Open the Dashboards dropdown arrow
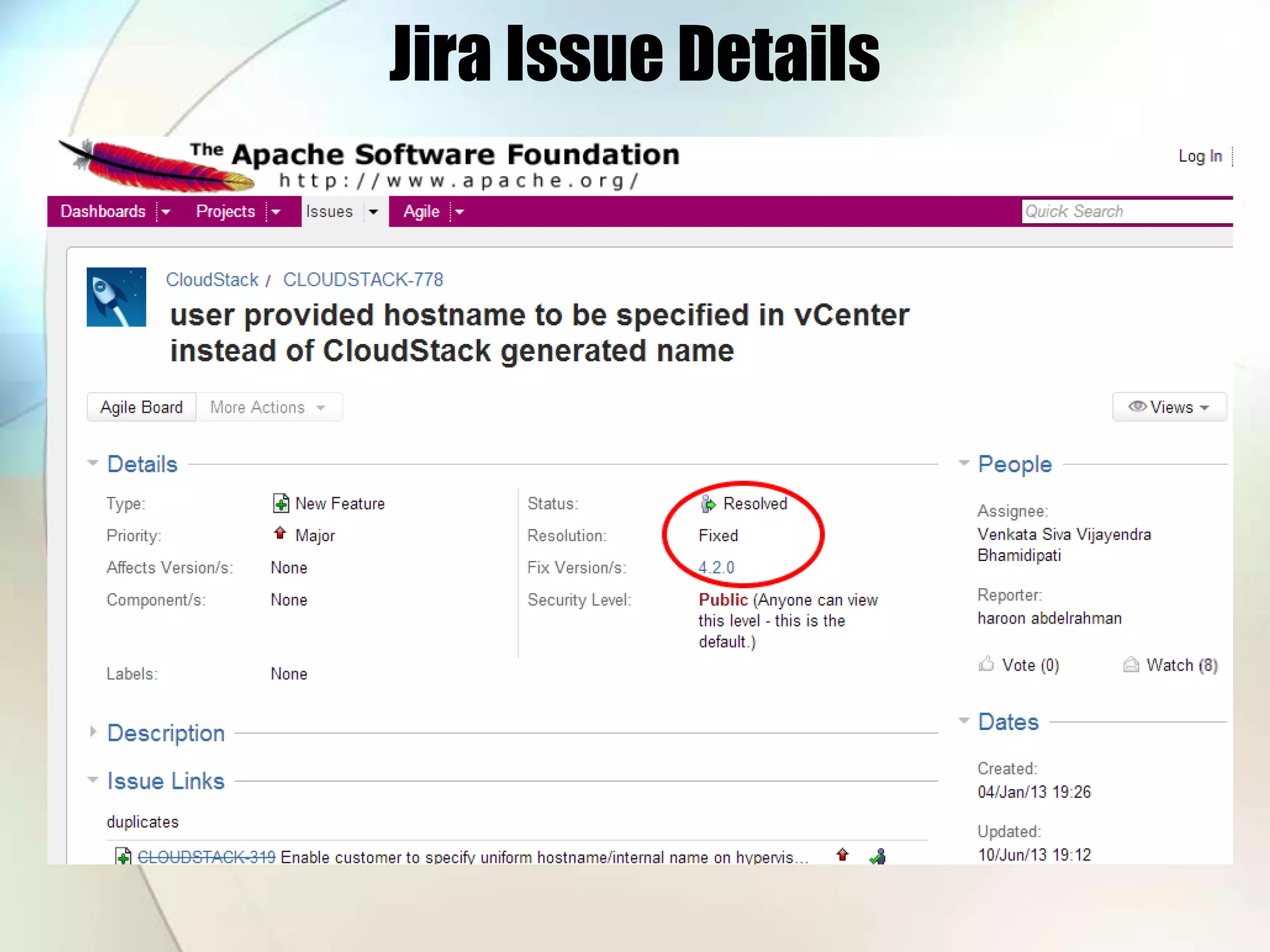1270x952 pixels. (x=166, y=212)
